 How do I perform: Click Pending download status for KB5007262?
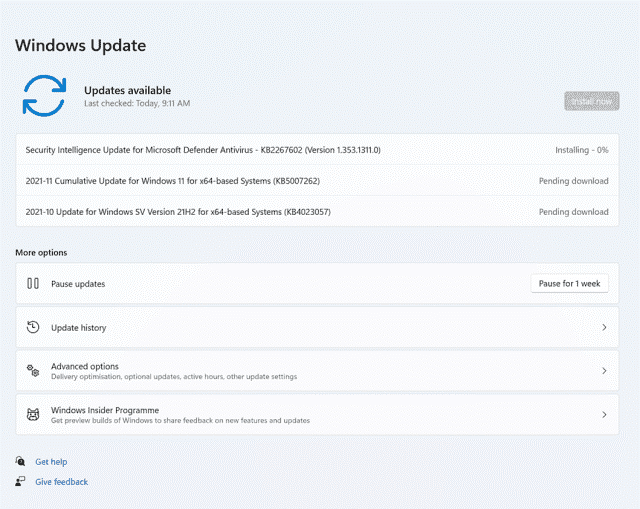point(573,181)
